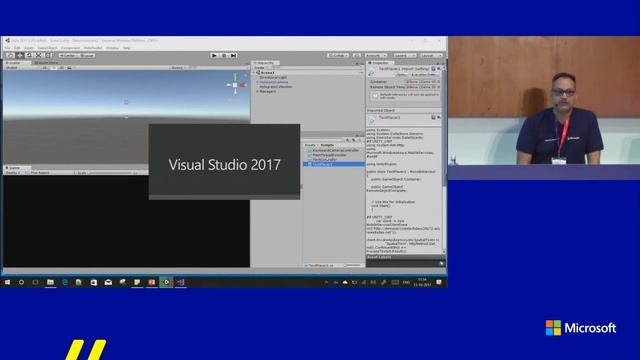Select the Hand tool in Unity toolbar
The image size is (640, 360).
(10, 55)
